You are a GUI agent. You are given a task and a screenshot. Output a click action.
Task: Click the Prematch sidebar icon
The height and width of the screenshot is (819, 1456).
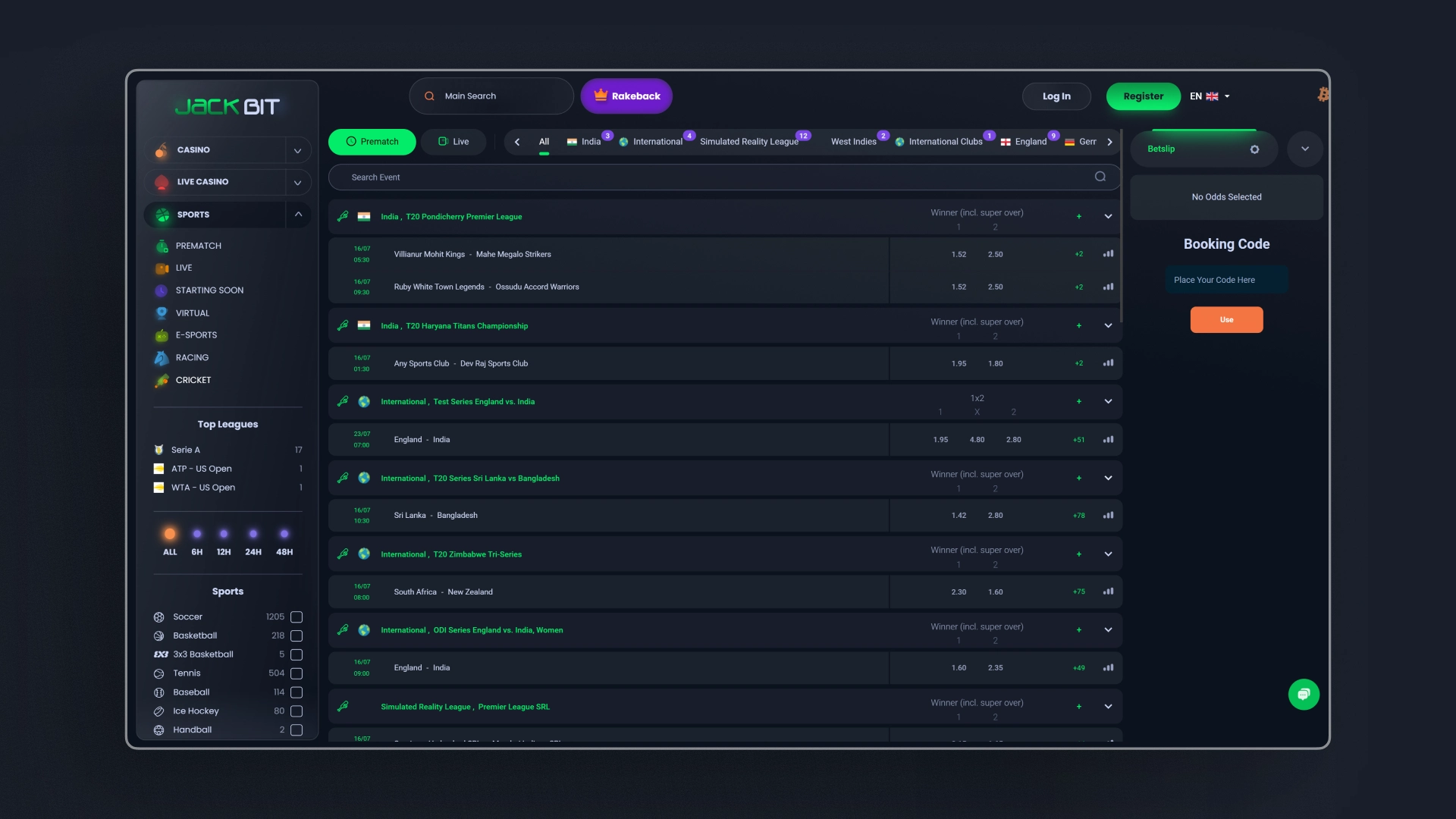coord(162,246)
